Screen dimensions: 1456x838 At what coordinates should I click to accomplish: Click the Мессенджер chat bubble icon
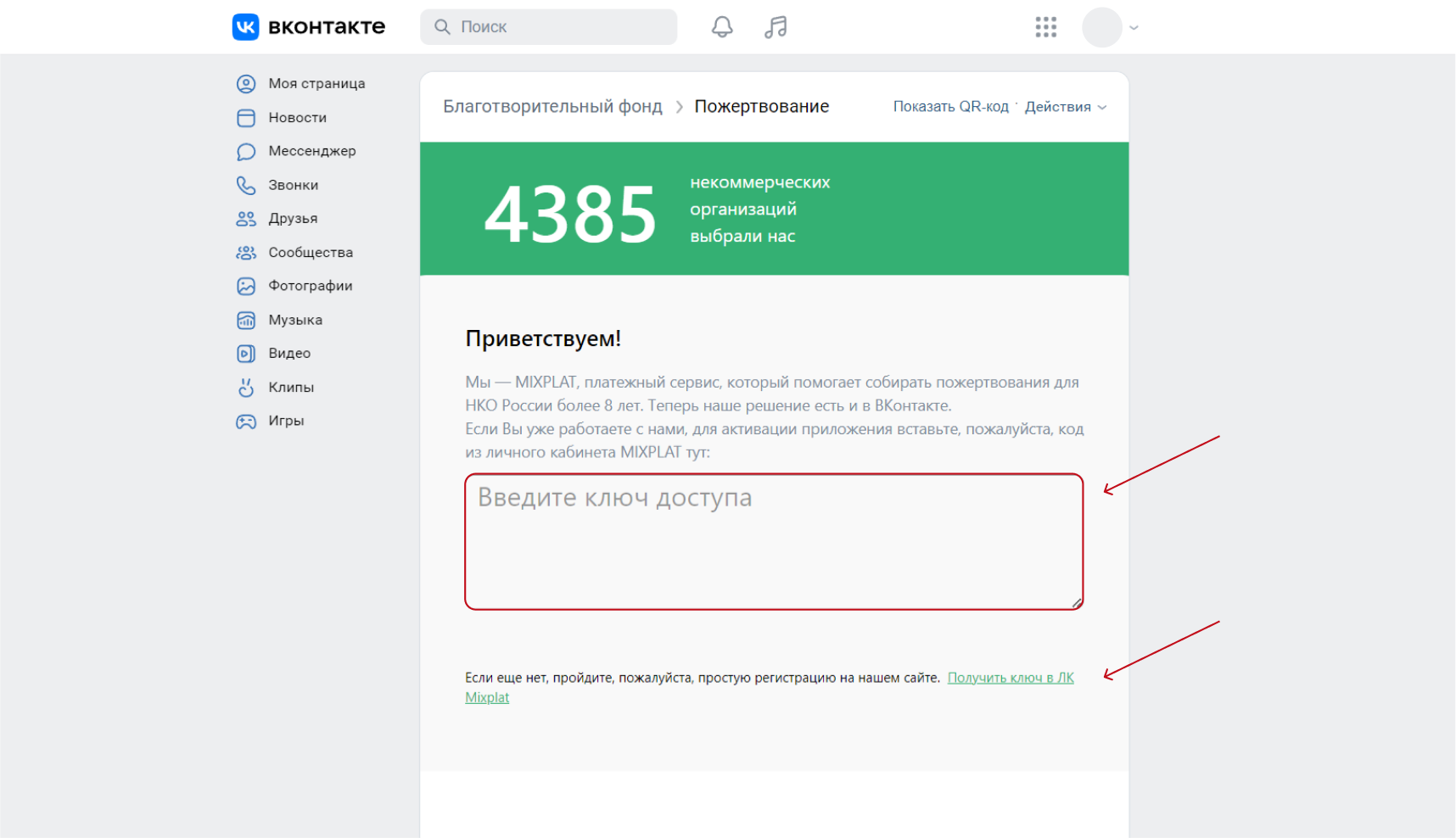pos(246,152)
